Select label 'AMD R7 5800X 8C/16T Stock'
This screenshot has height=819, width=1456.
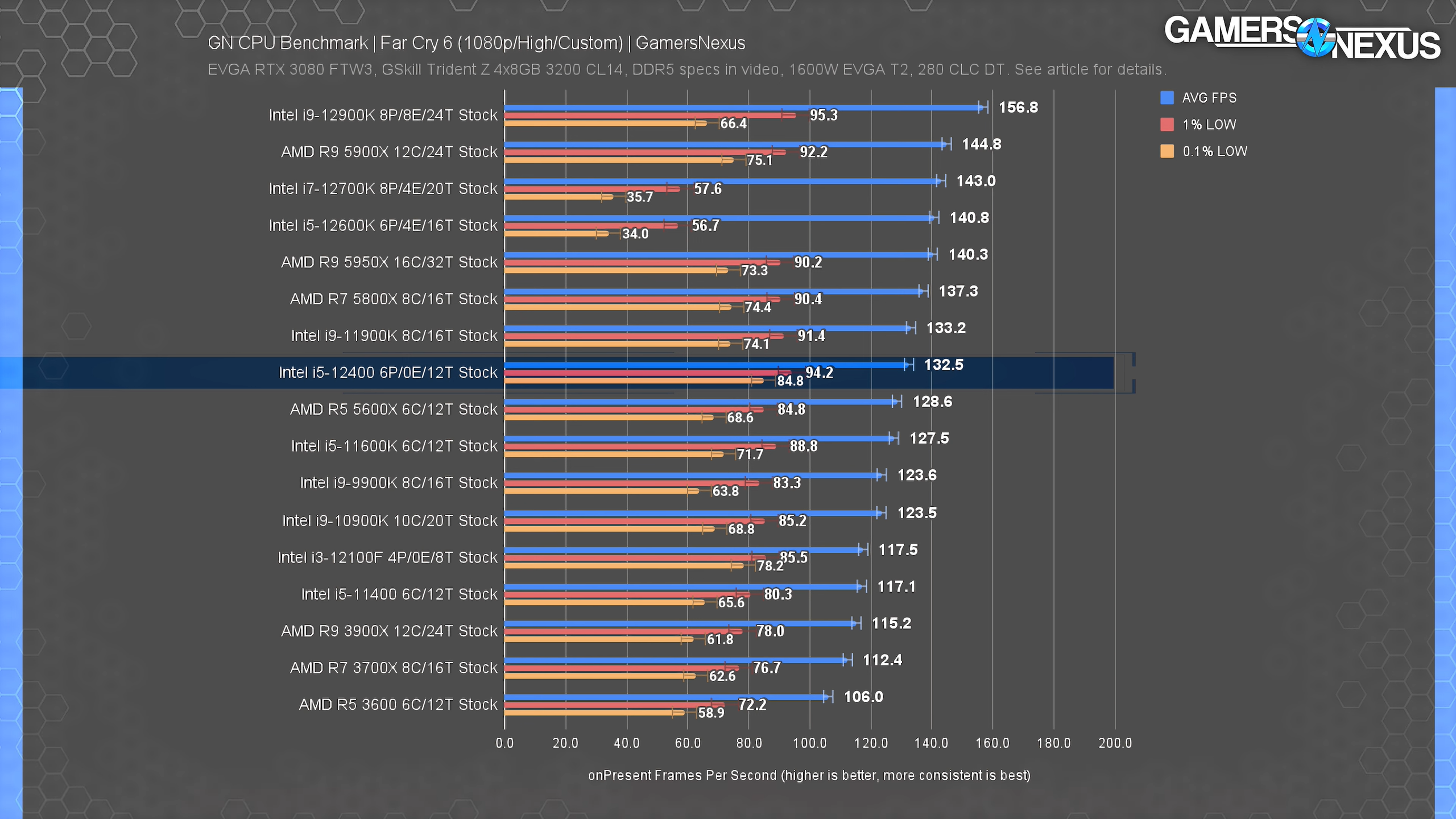[x=394, y=299]
